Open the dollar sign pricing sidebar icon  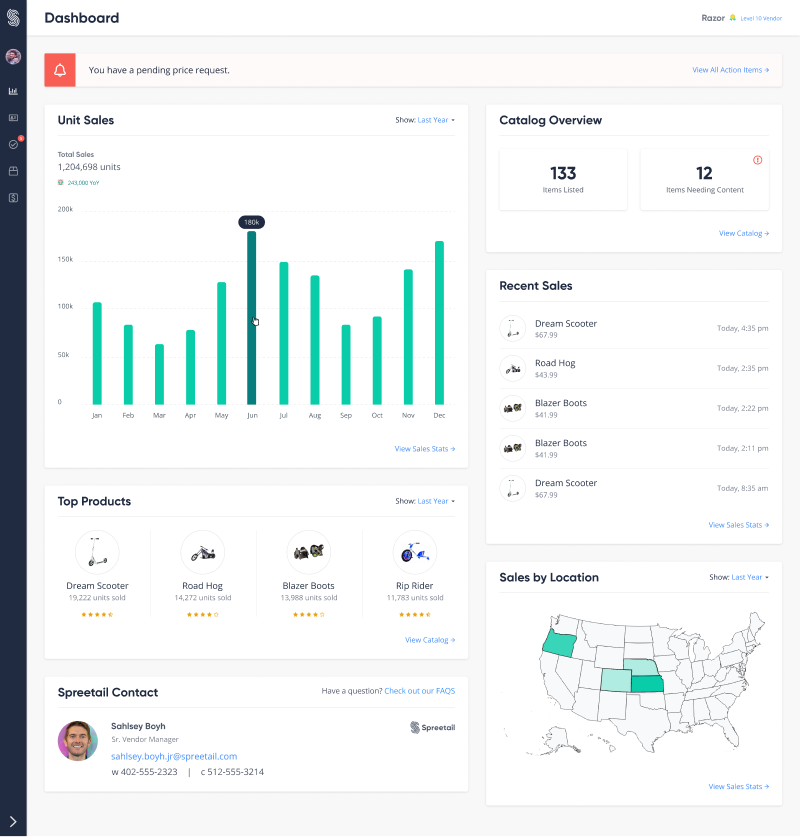point(13,198)
